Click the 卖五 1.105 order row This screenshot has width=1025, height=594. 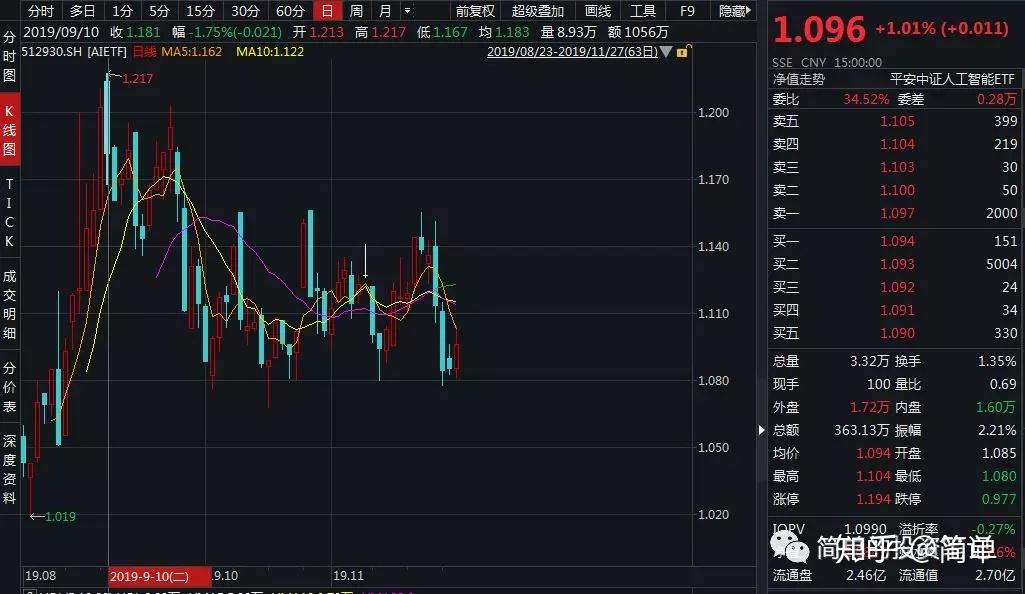[894, 121]
